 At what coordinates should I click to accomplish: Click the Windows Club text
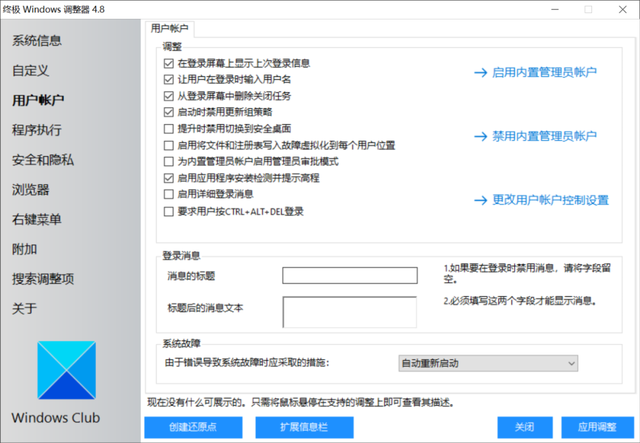pos(56,418)
